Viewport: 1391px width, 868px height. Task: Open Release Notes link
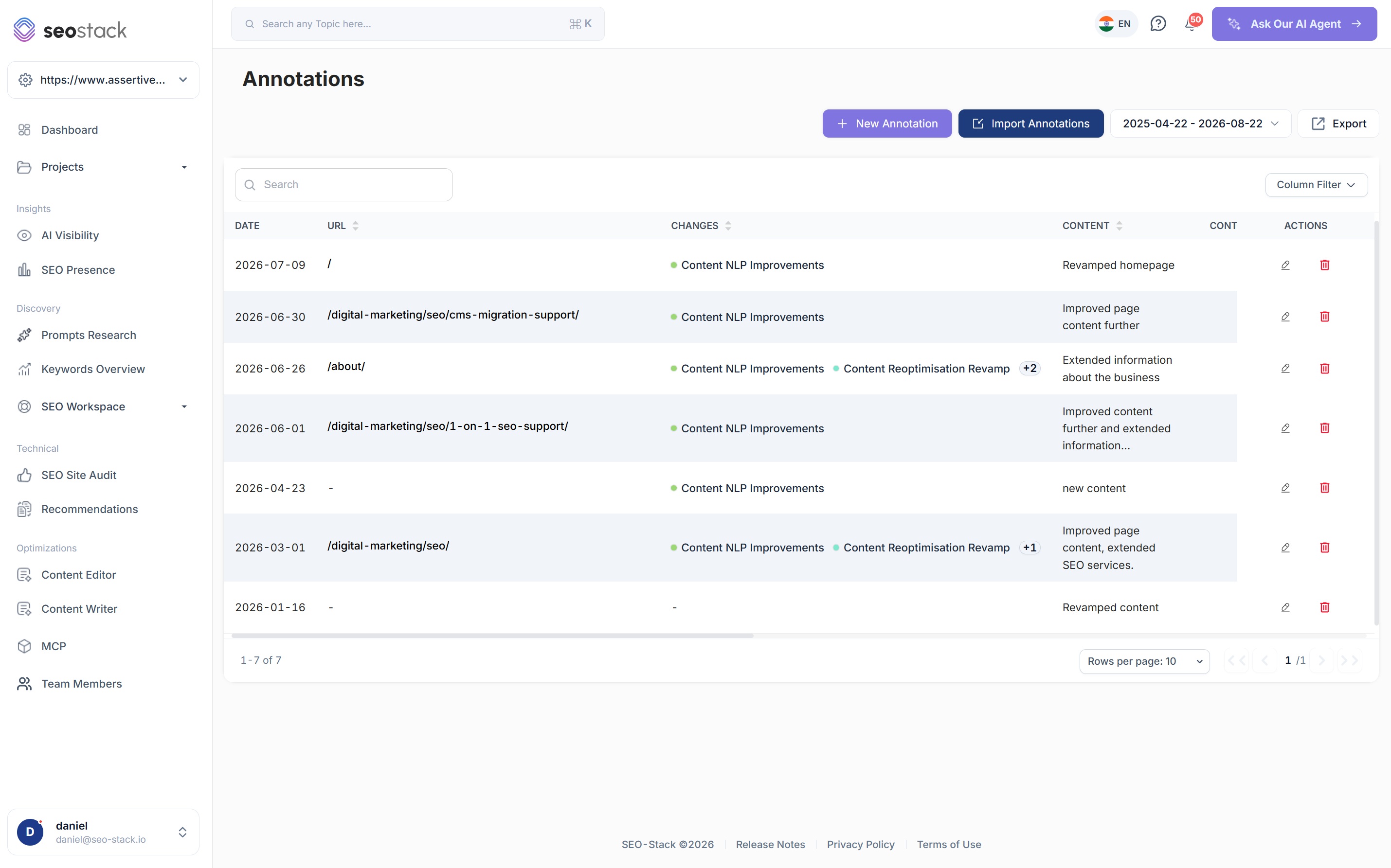(770, 845)
